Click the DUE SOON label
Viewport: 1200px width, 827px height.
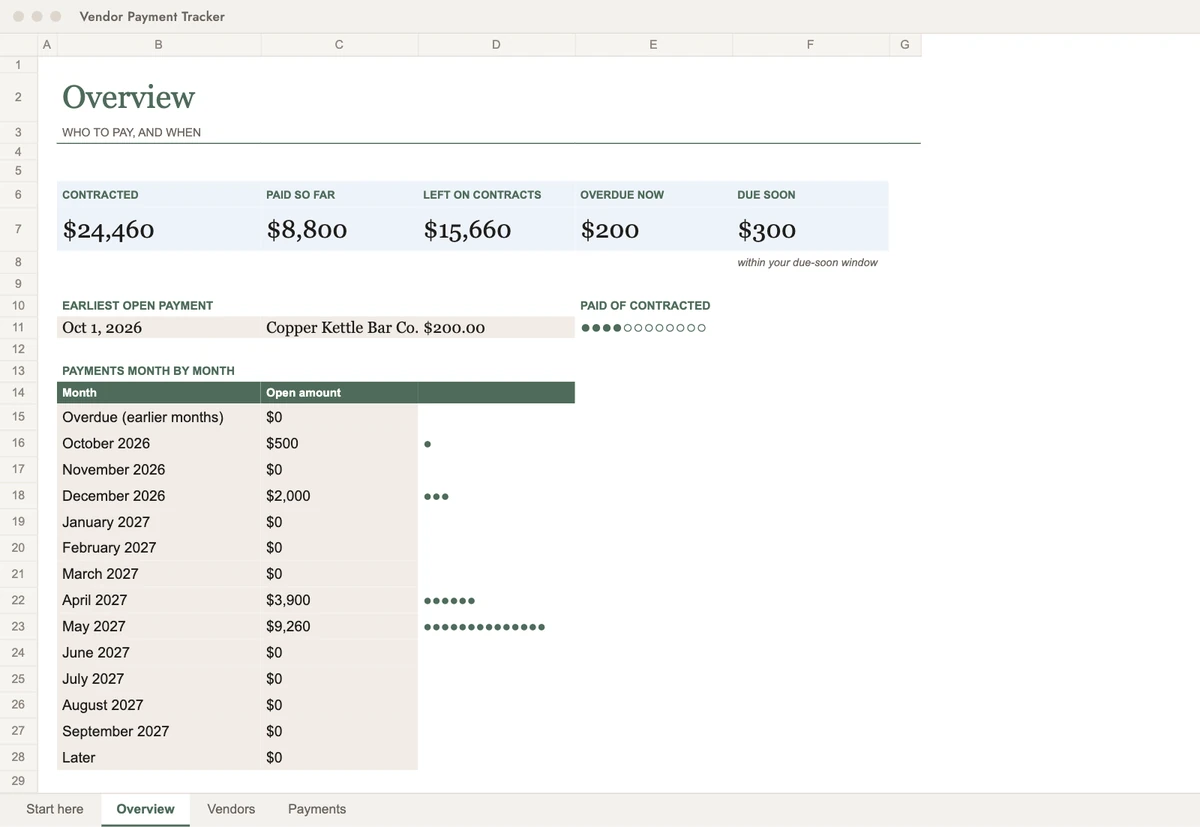[x=766, y=195]
